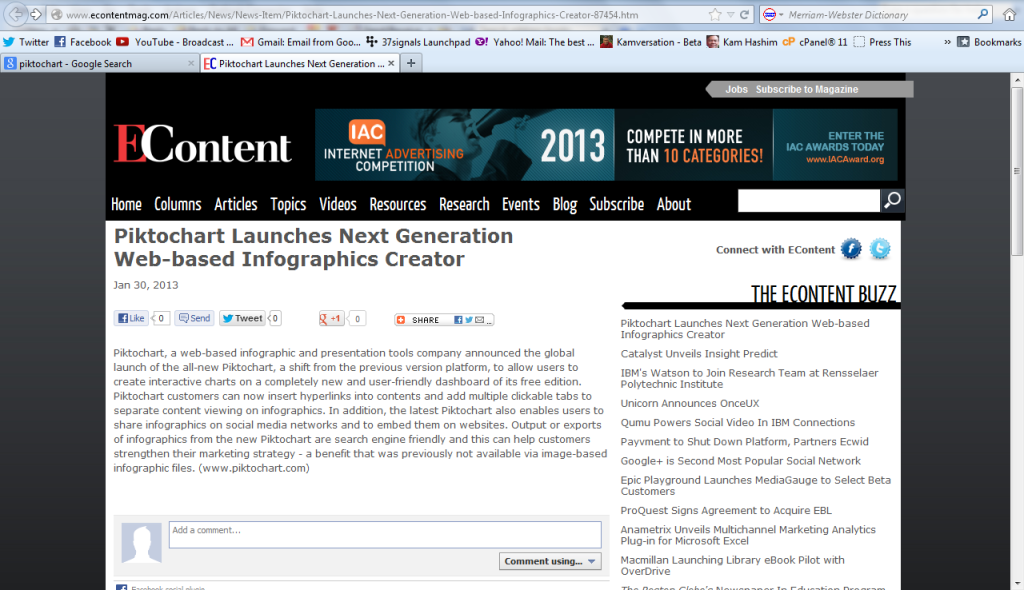Open the Yahoo! Mail bookmark
Screen dimensions: 1024x590
tap(535, 42)
